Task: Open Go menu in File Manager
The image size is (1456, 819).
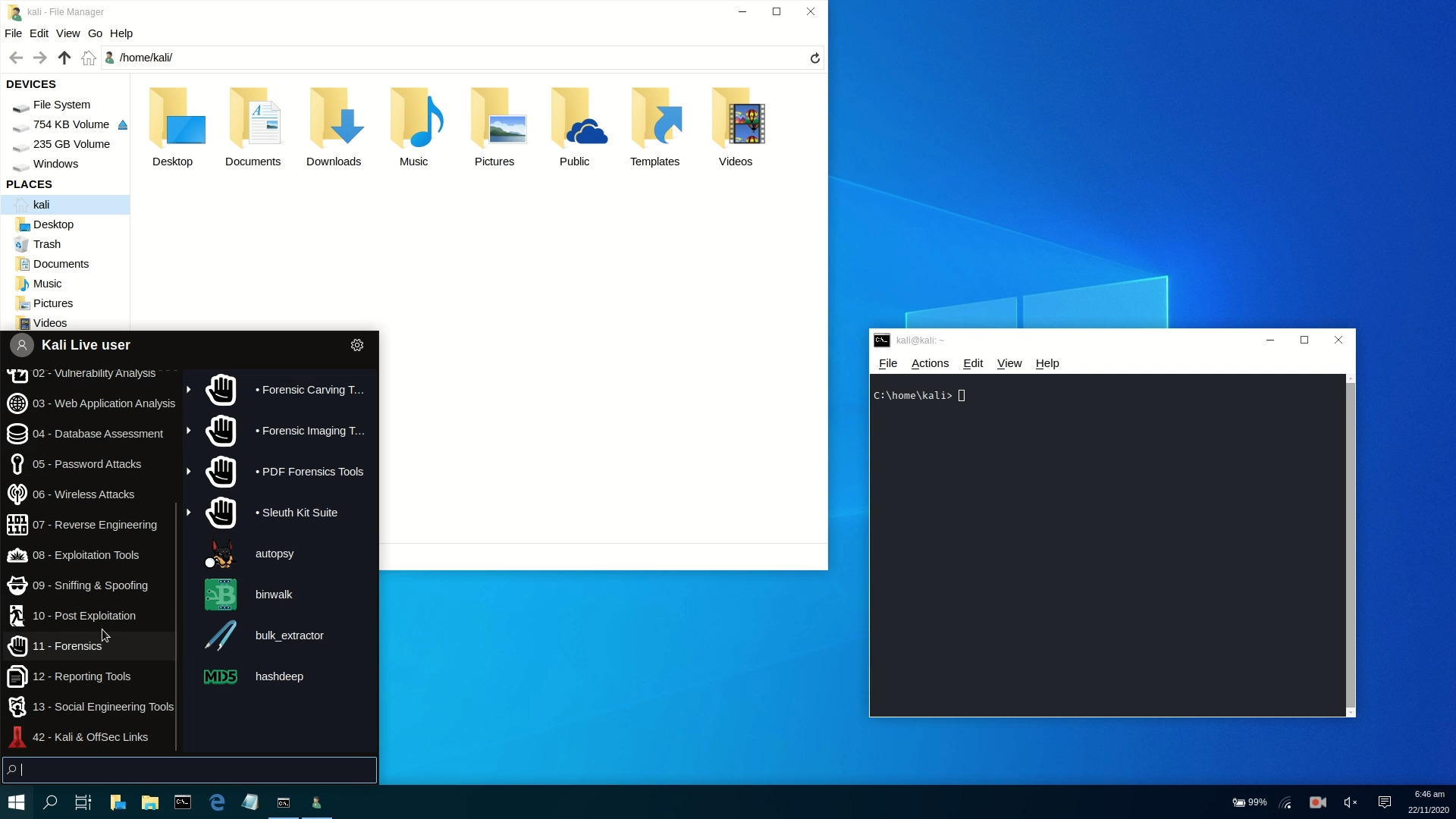Action: coord(95,33)
